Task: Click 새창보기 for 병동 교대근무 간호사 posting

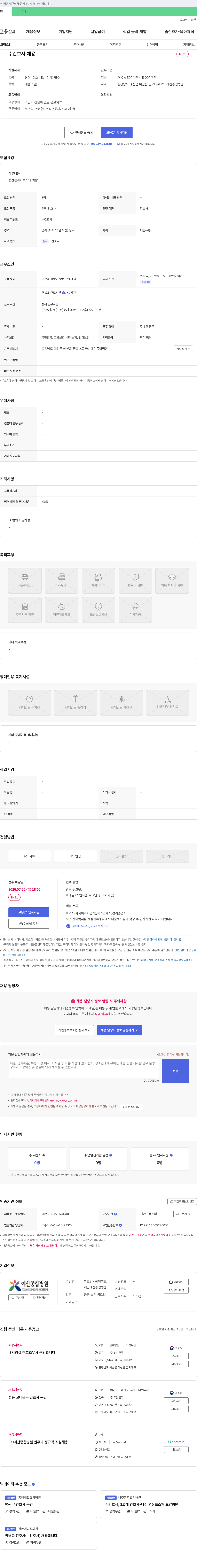Action: pyautogui.click(x=176, y=1408)
